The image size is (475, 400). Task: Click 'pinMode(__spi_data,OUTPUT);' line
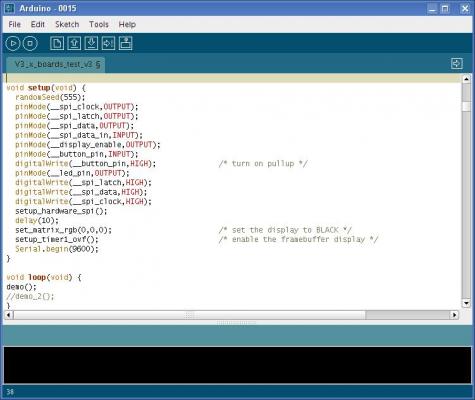coord(74,126)
